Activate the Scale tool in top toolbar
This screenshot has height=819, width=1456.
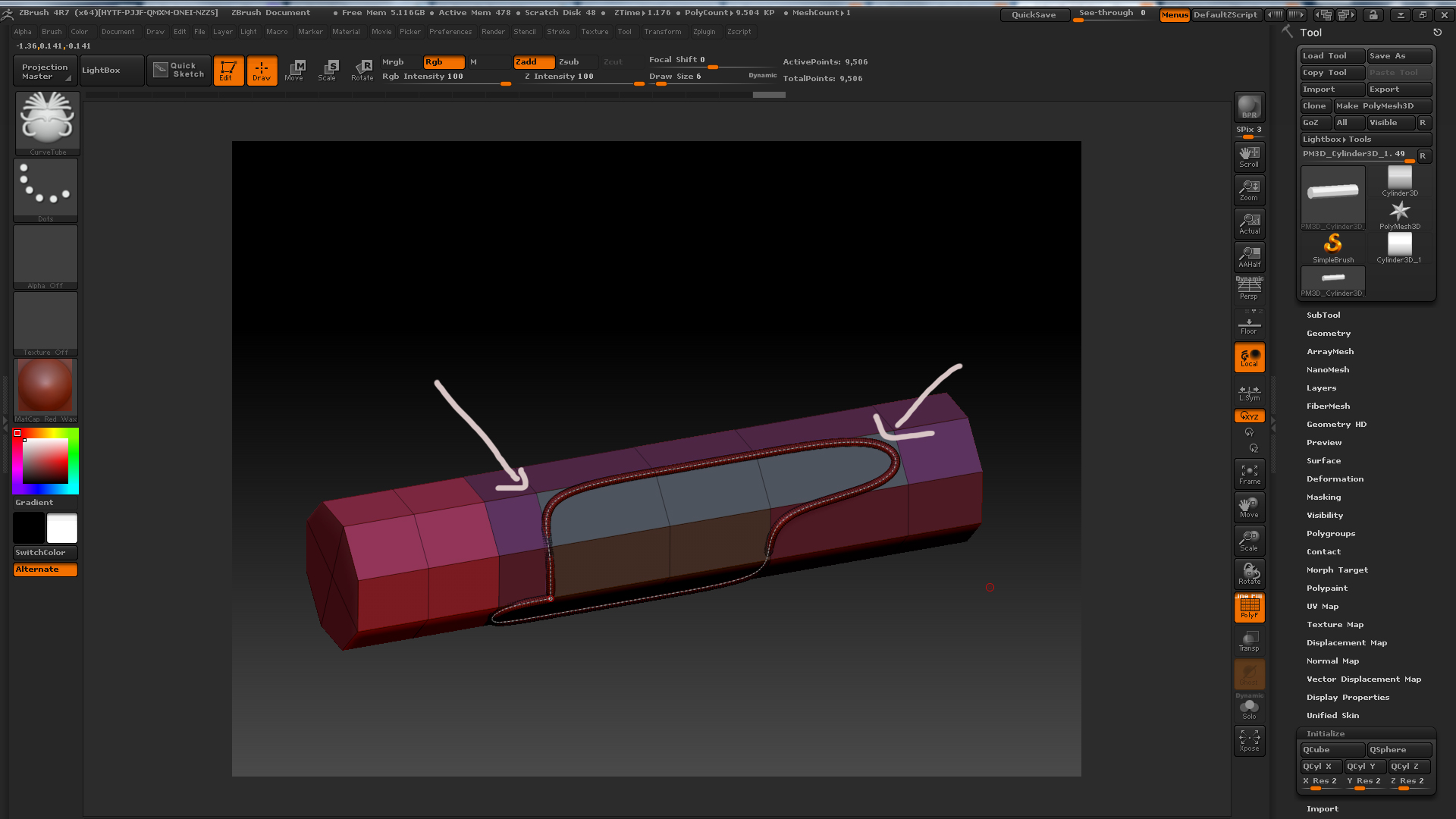327,70
